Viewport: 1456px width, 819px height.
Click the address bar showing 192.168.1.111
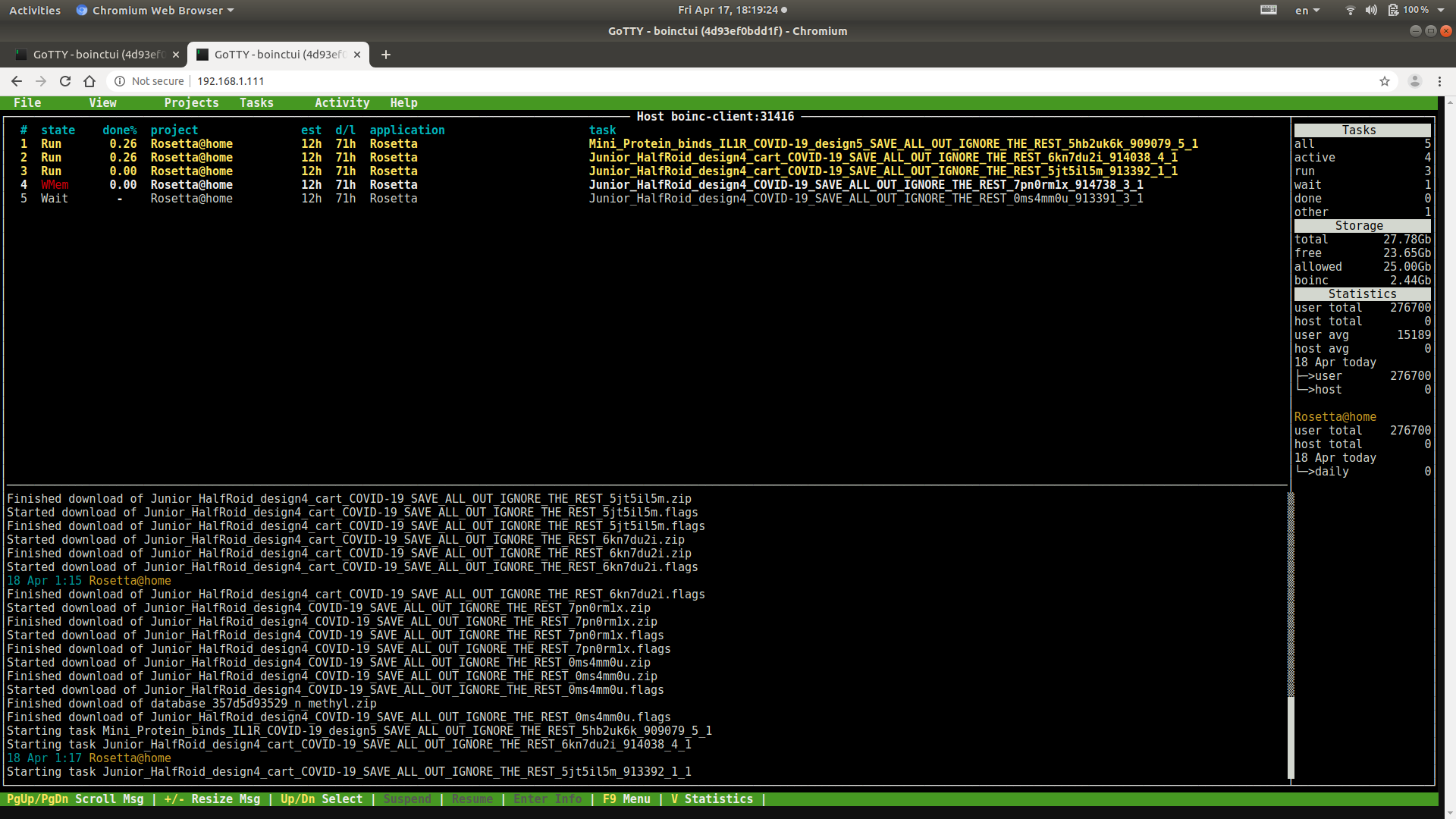[231, 81]
